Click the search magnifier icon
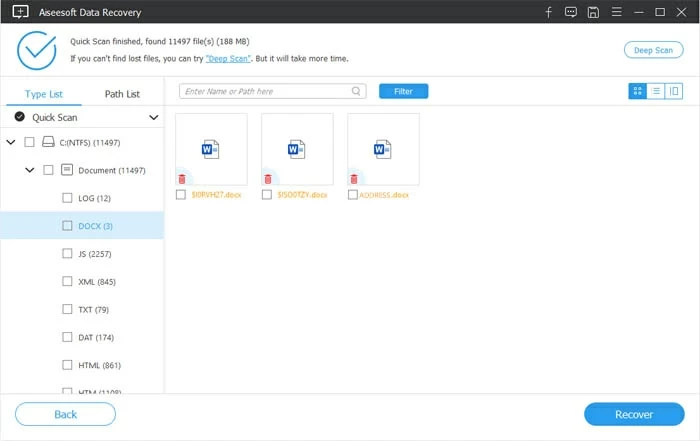Image resolution: width=700 pixels, height=441 pixels. point(357,91)
